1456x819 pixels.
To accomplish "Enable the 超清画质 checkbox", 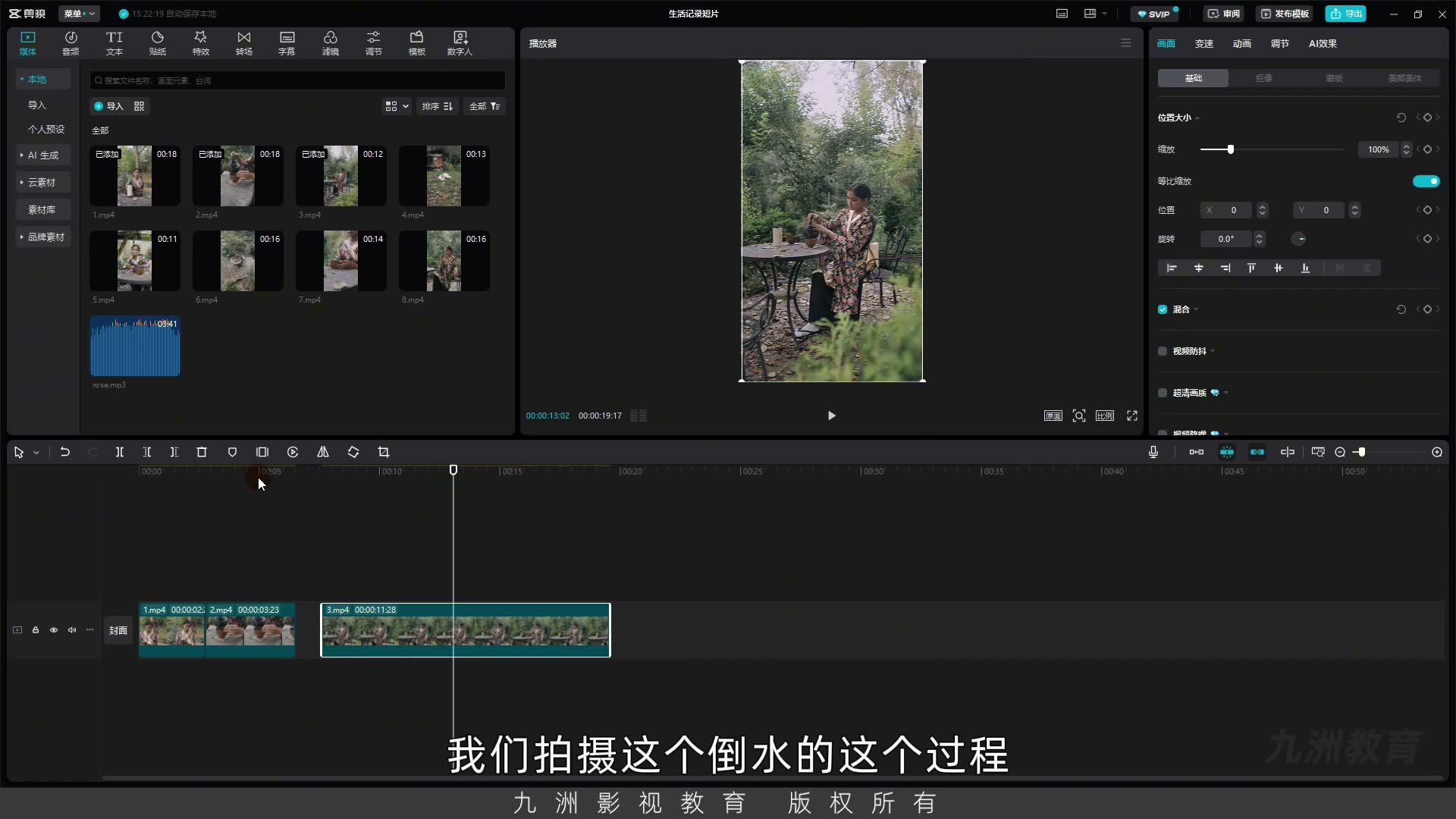I will pyautogui.click(x=1163, y=393).
